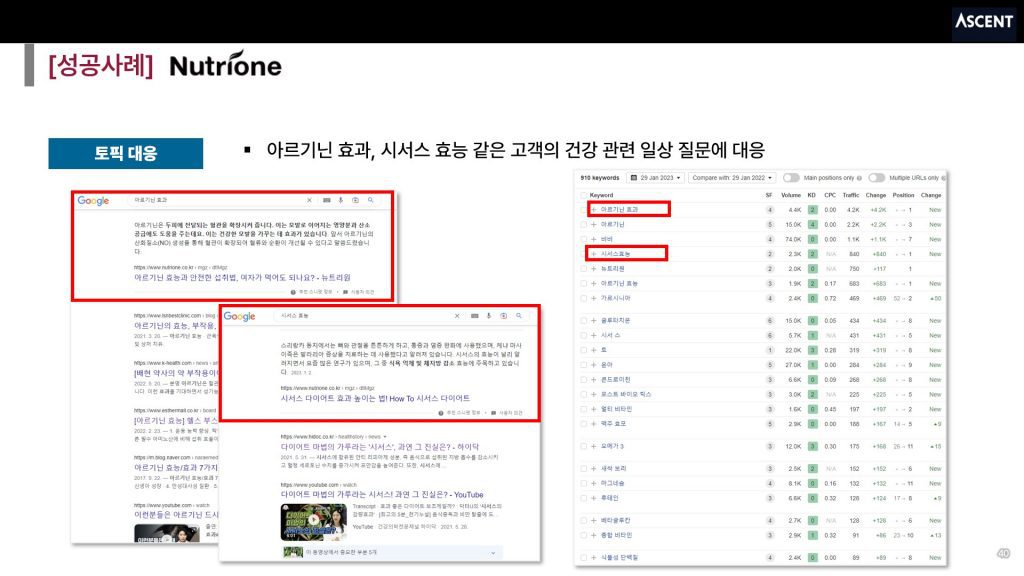Viewport: 1024px width, 576px height.
Task: Open 아르기닌 효능과 안전한 섭취법 nutrione result link
Action: pyautogui.click(x=242, y=278)
